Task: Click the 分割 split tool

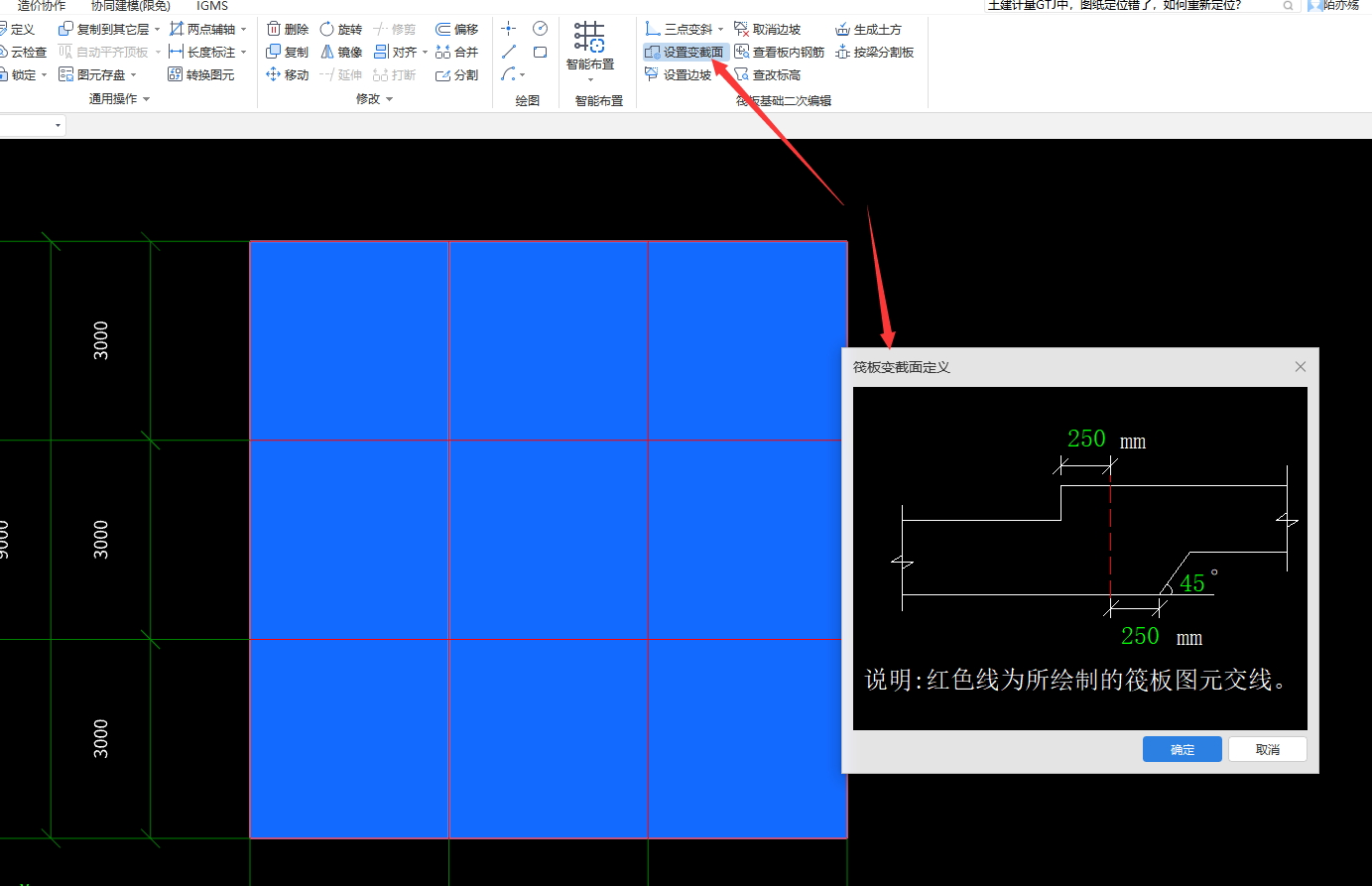Action: [457, 74]
